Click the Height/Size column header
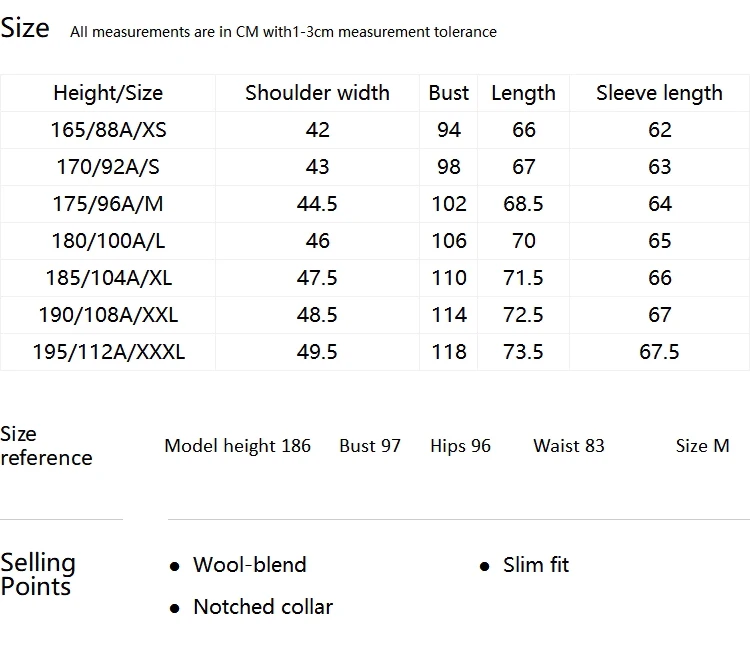 click(x=108, y=93)
